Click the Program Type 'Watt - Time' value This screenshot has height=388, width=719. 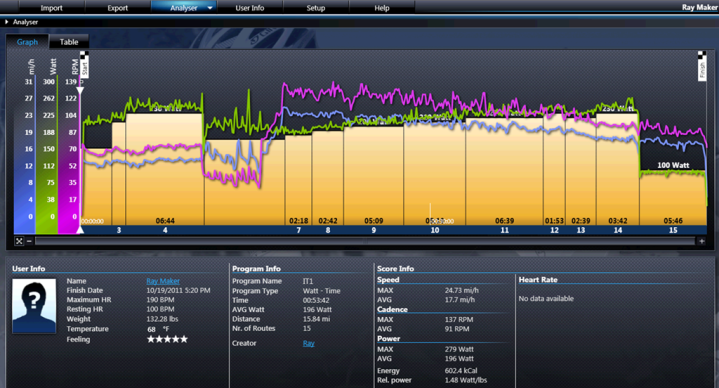pos(321,291)
